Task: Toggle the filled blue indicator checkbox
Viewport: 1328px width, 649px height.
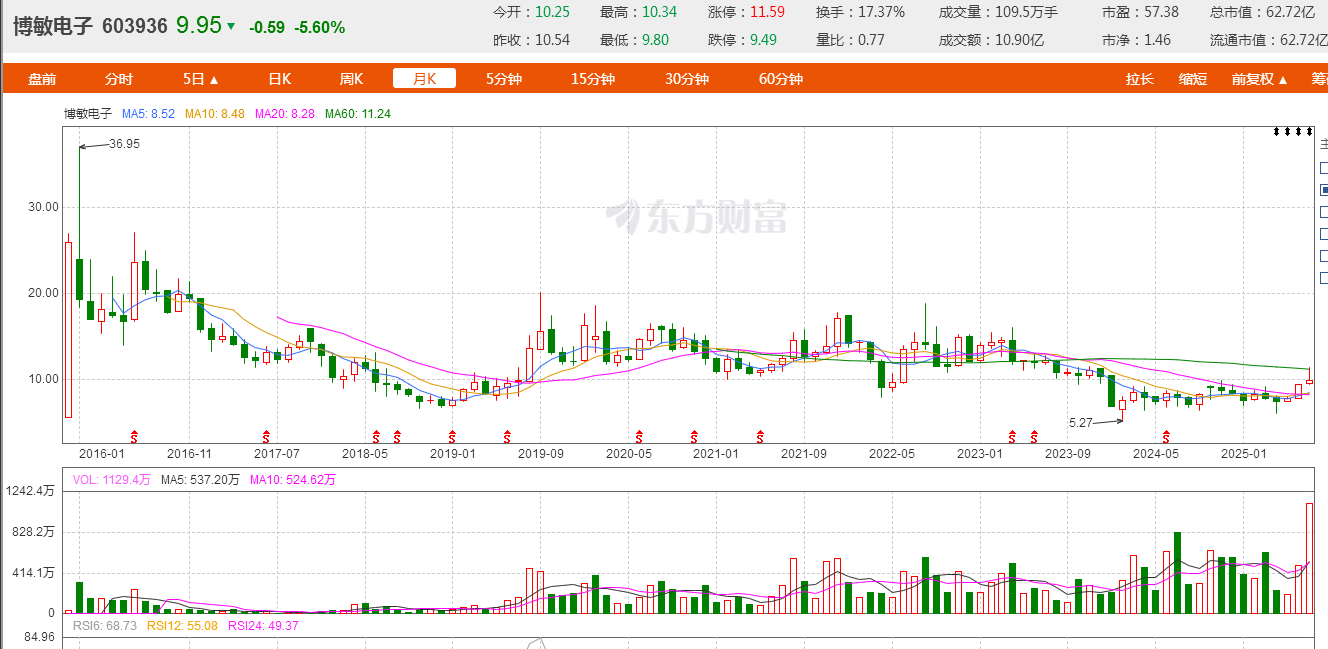Action: [x=1324, y=189]
